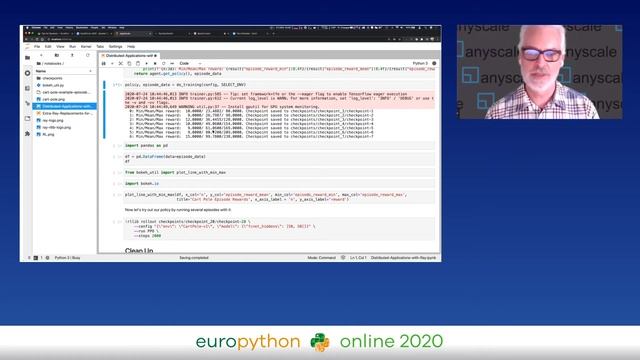Click the Restart kernel circular arrow icon
The width and height of the screenshot is (640, 360).
(164, 64)
